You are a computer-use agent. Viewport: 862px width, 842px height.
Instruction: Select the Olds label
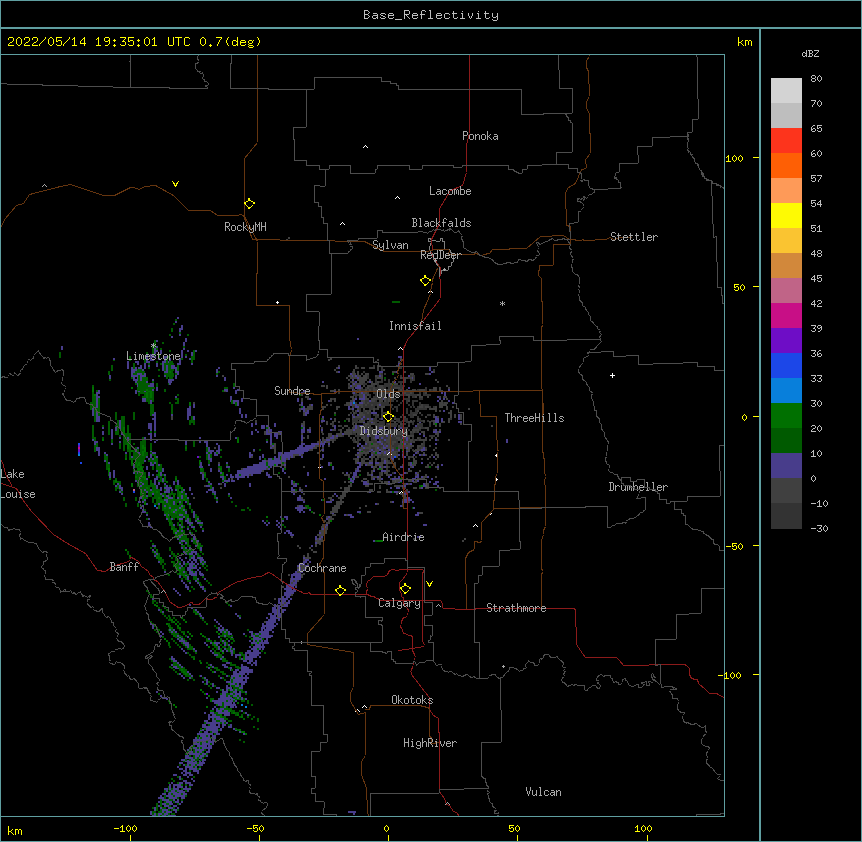[388, 394]
